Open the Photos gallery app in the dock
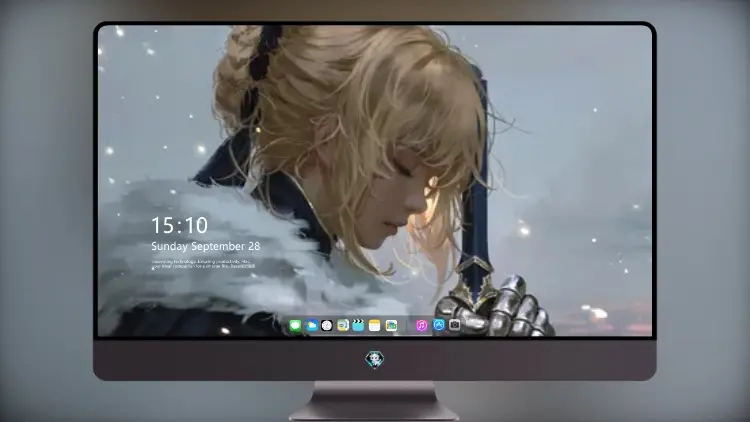The height and width of the screenshot is (422, 750). [x=391, y=326]
